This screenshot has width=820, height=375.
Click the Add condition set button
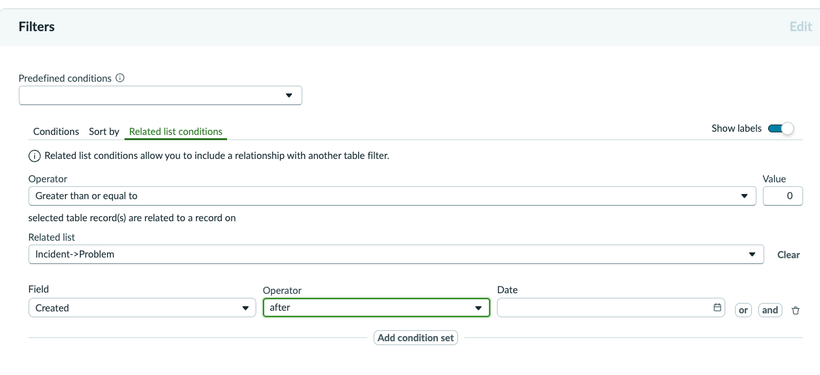(x=416, y=338)
